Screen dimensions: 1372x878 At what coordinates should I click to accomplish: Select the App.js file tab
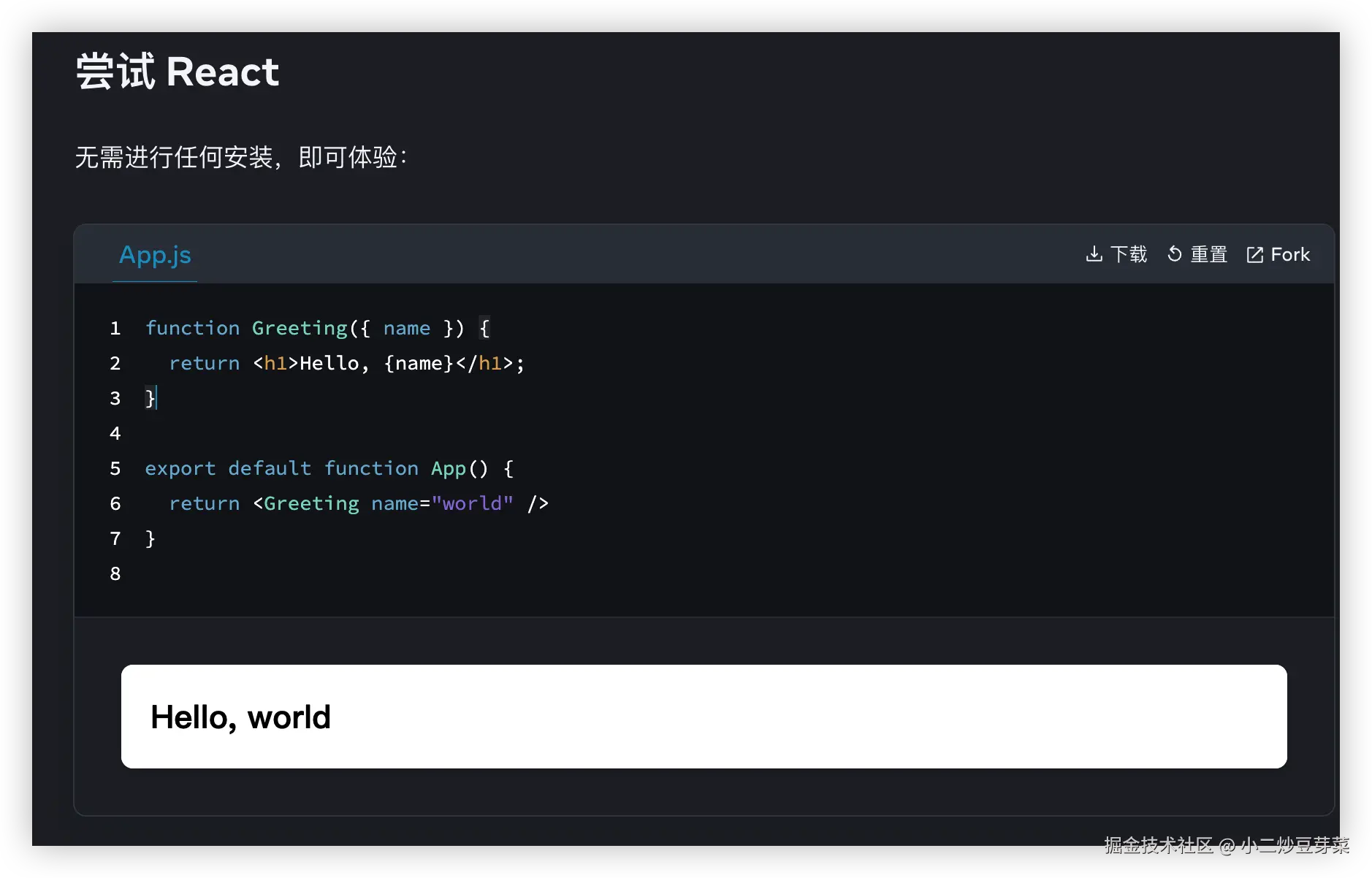[155, 255]
